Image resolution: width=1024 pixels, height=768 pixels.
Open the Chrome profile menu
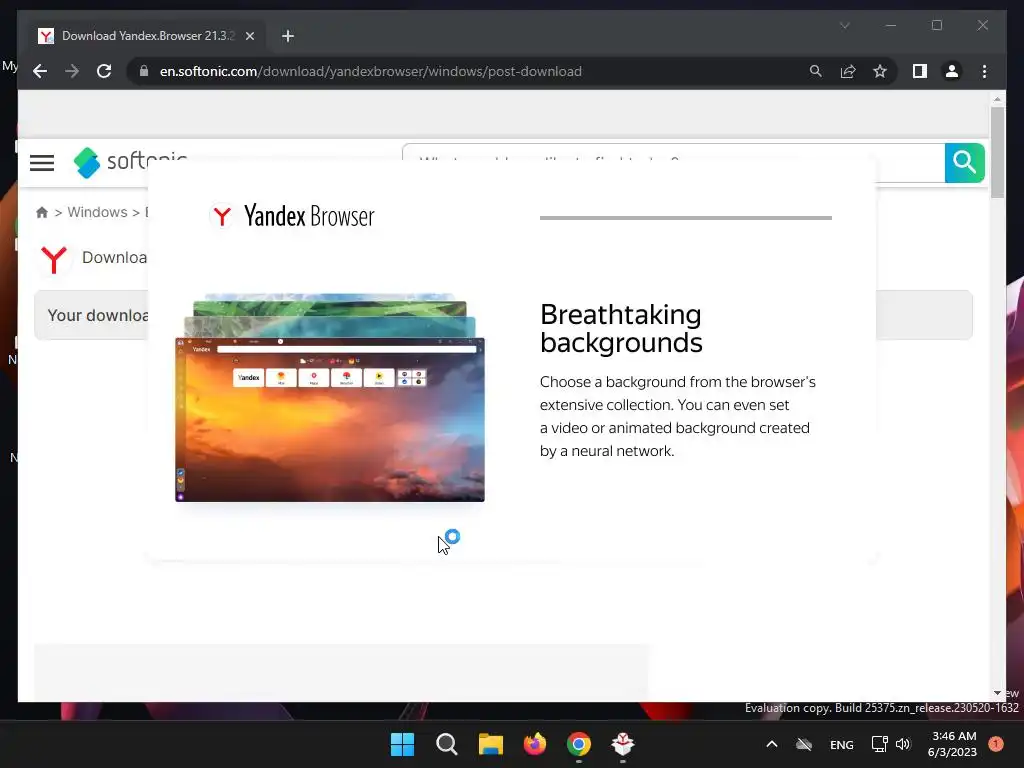coord(952,71)
